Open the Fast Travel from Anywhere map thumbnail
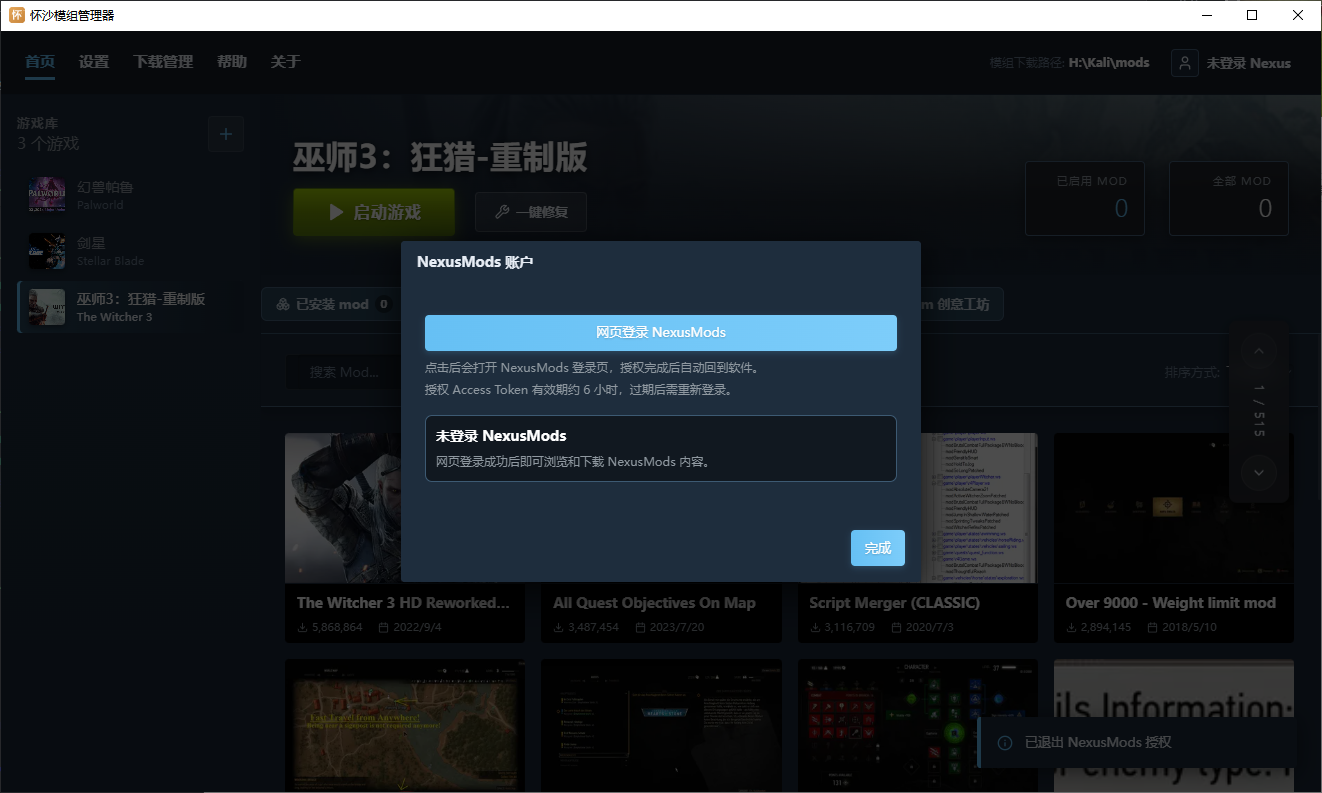This screenshot has width=1322, height=793. [x=405, y=726]
